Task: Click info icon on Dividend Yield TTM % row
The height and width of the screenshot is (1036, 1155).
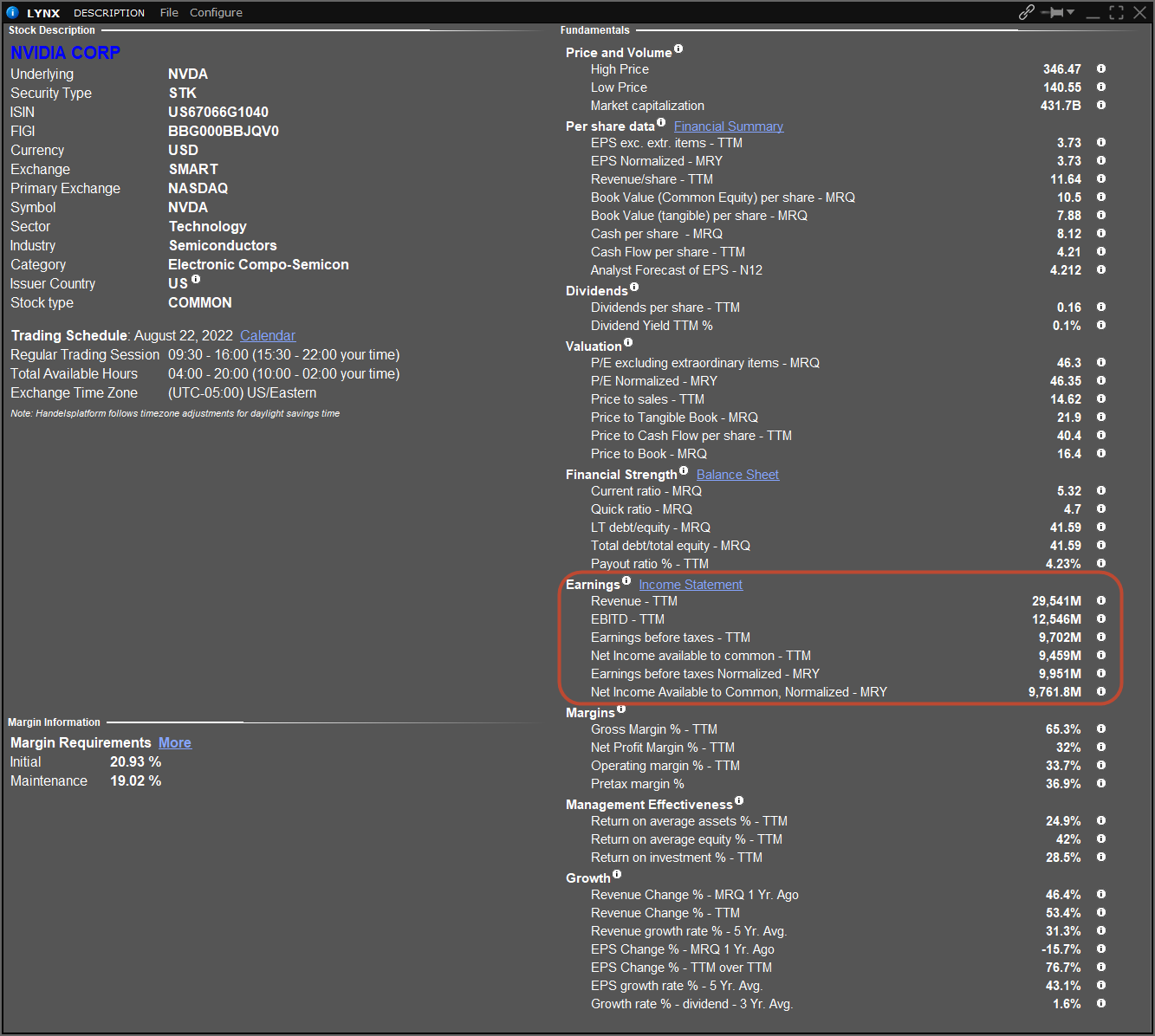Action: [1101, 325]
